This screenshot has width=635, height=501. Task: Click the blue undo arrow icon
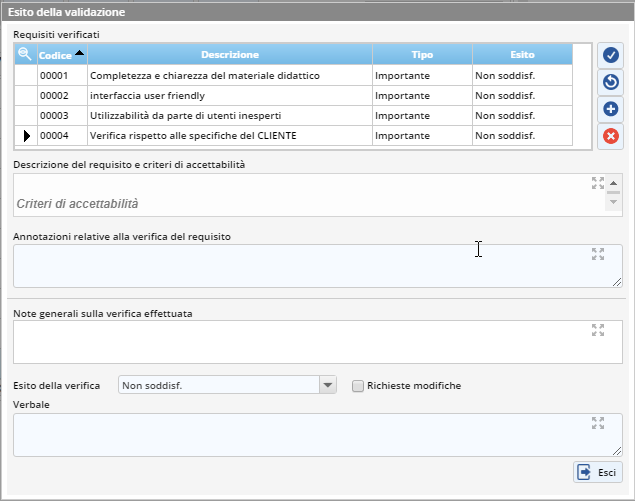coord(610,82)
